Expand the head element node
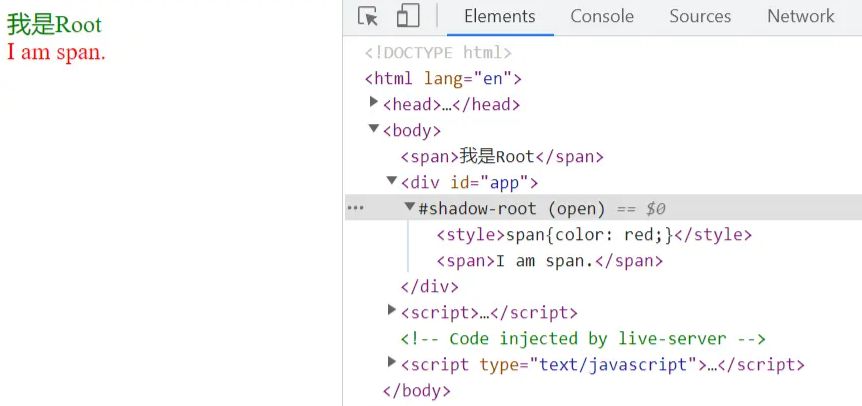Image resolution: width=862 pixels, height=406 pixels. pos(374,102)
